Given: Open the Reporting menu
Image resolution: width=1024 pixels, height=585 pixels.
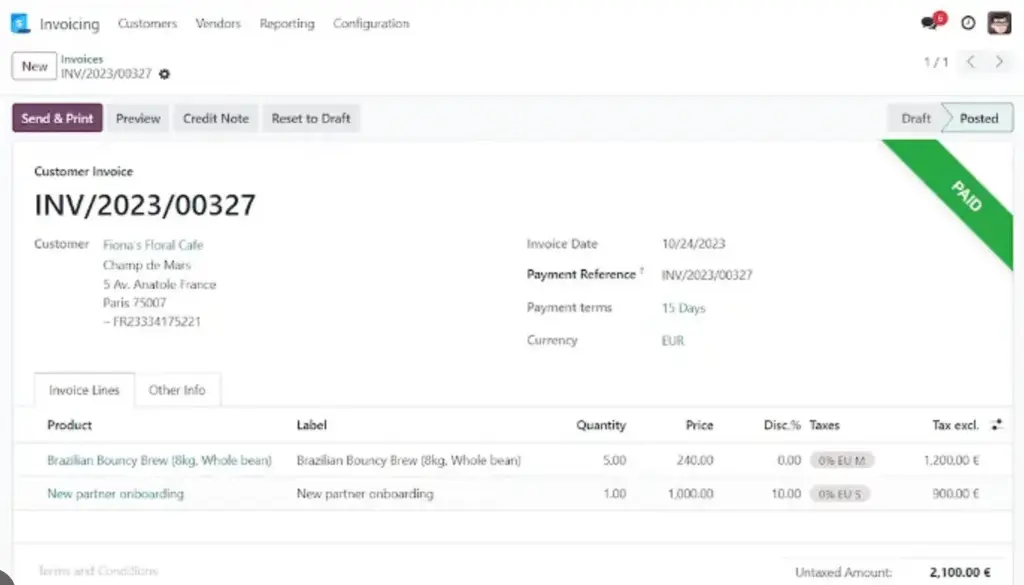Looking at the screenshot, I should (x=287, y=23).
